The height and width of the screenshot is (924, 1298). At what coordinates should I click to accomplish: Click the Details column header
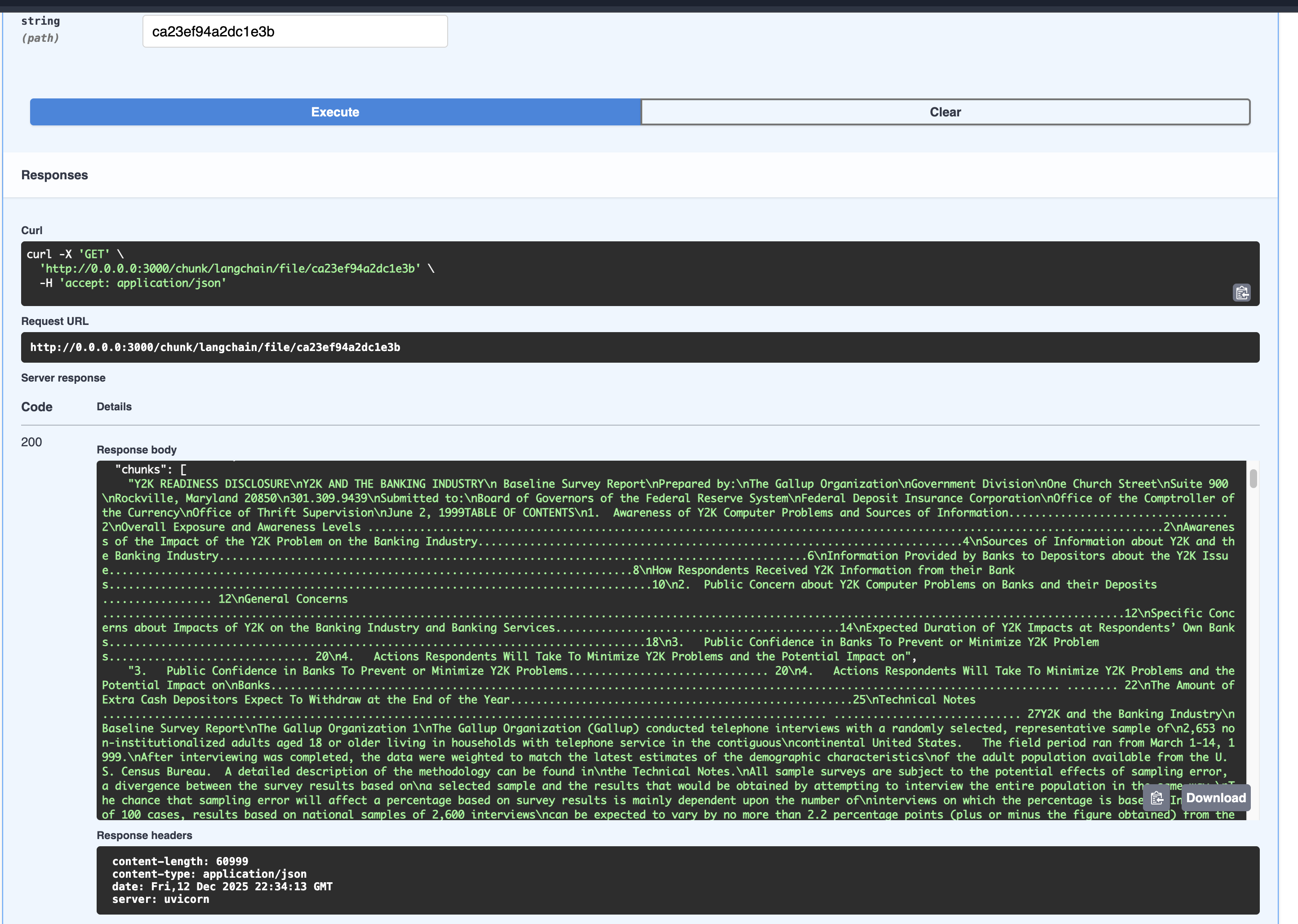(114, 407)
